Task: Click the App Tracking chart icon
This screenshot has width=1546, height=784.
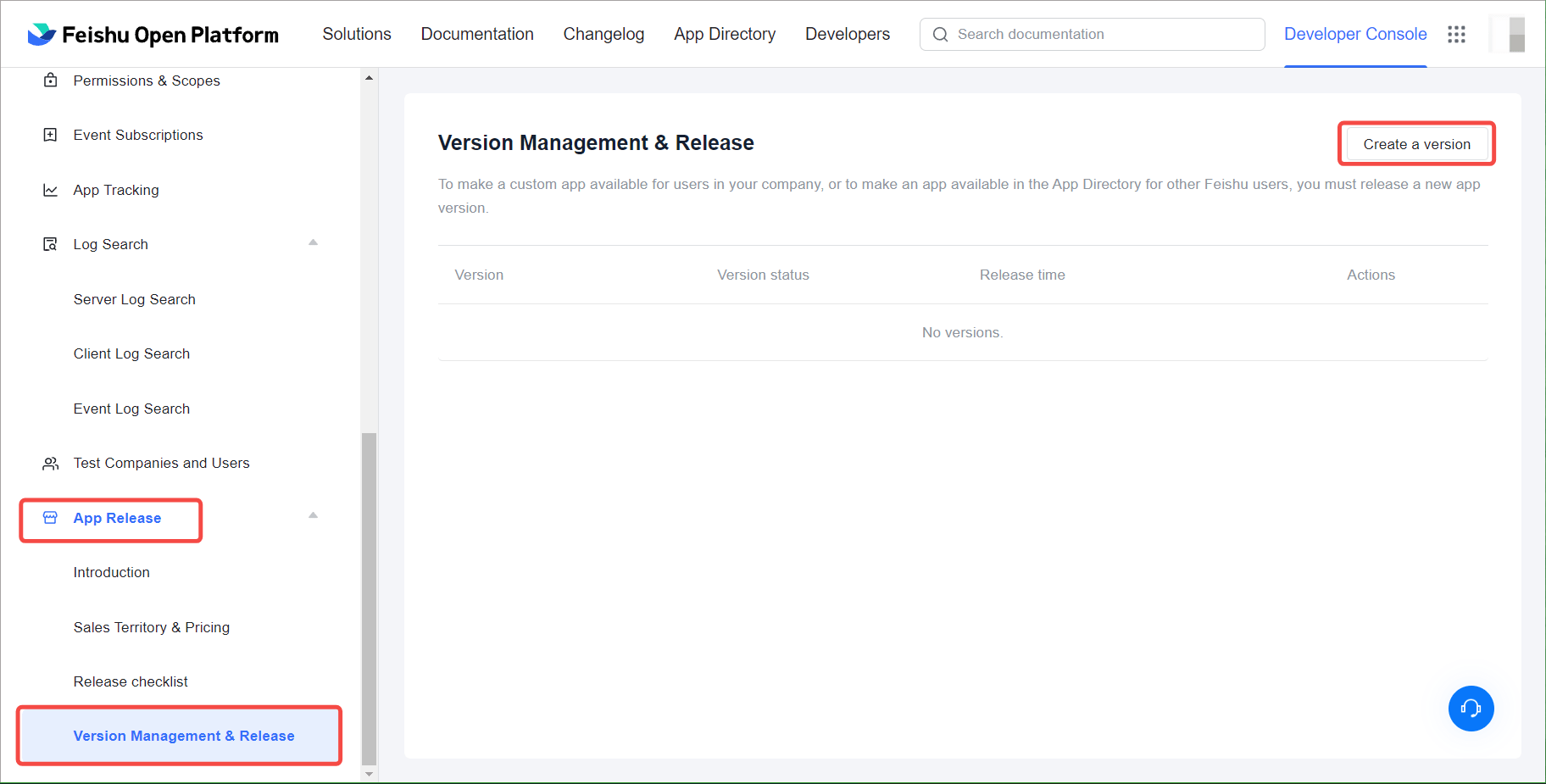Action: (x=51, y=190)
